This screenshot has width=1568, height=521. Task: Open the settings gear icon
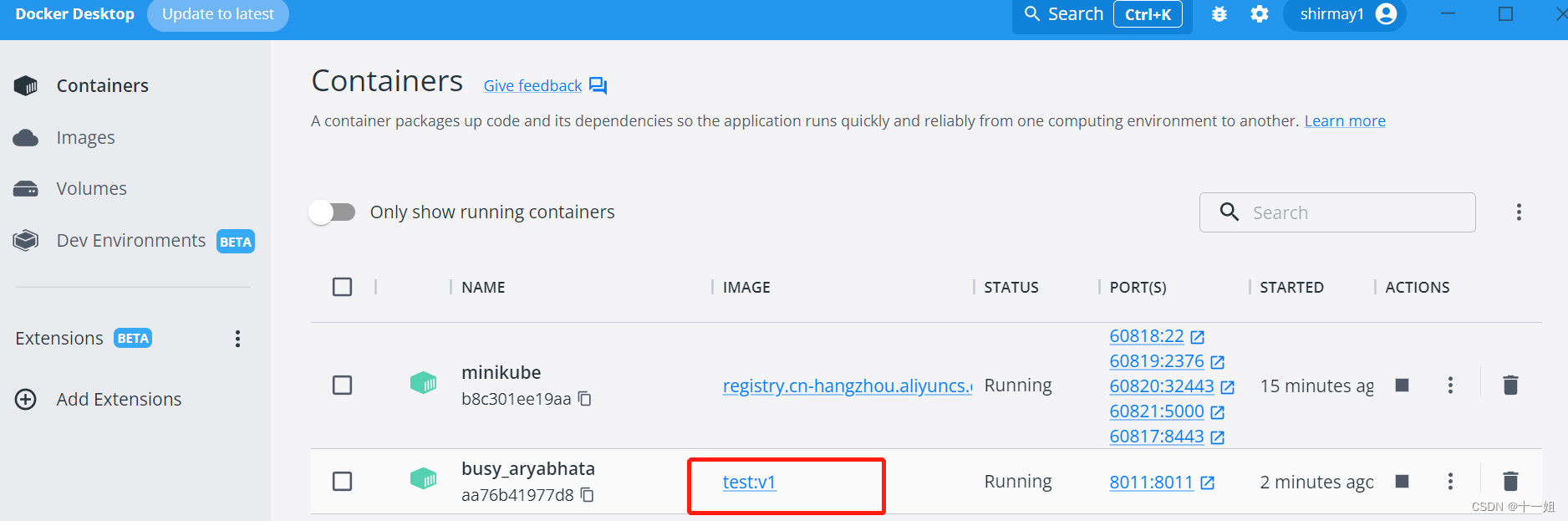(1260, 14)
